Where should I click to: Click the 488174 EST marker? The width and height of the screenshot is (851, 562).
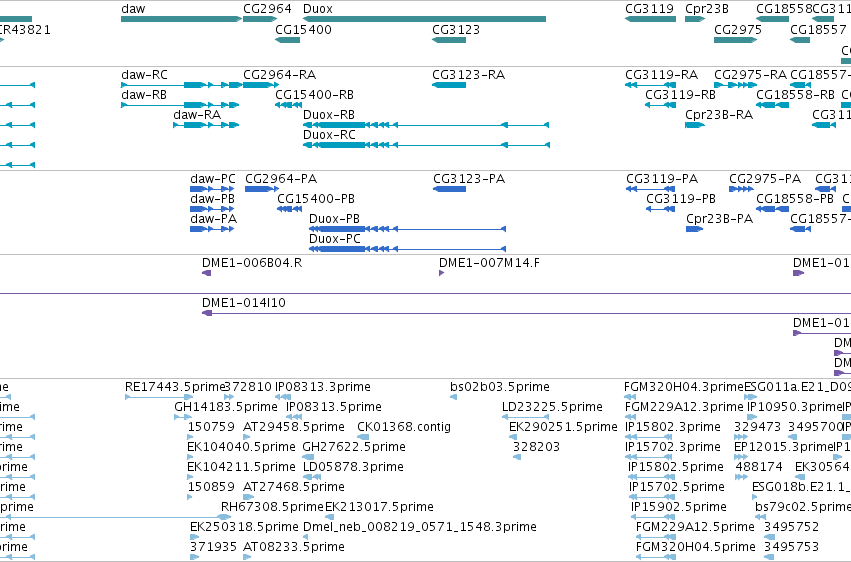(741, 478)
